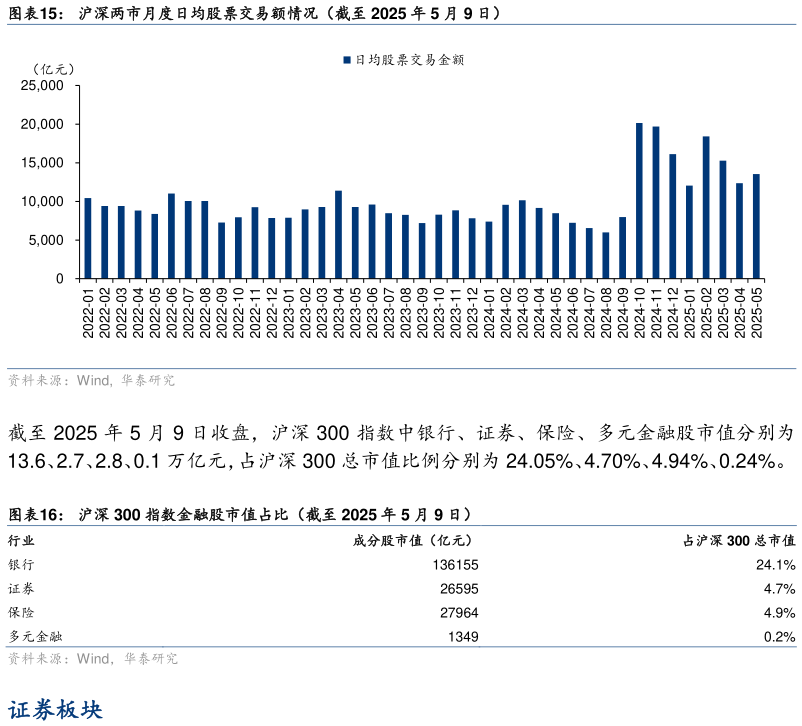Viewport: 802px width, 726px height.
Task: Select the tallest bar at 2024-10
Action: pos(640,200)
